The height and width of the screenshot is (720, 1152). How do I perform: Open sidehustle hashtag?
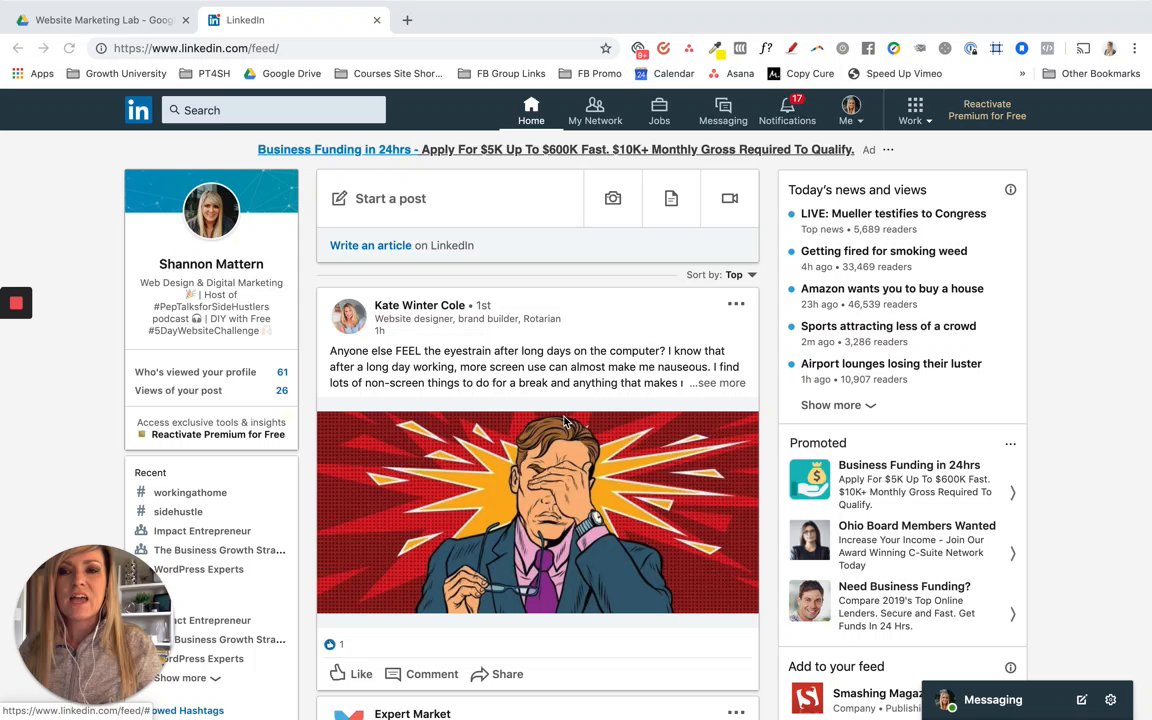178,511
